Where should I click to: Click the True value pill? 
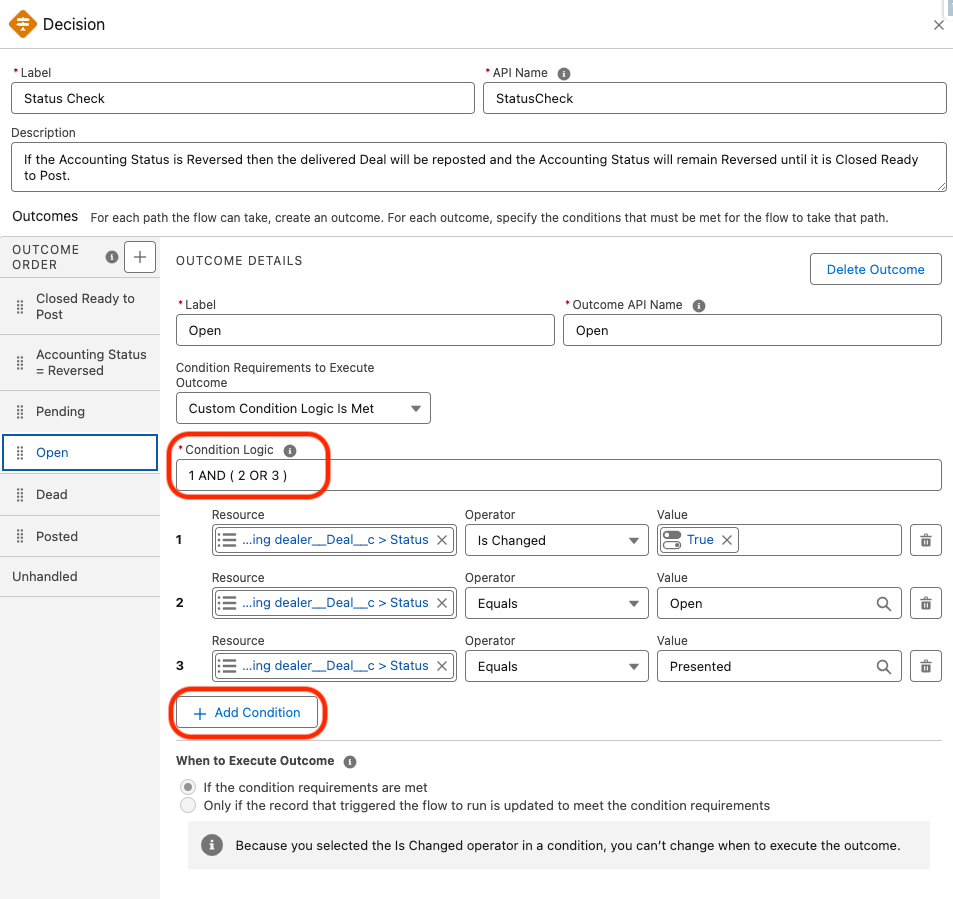699,540
